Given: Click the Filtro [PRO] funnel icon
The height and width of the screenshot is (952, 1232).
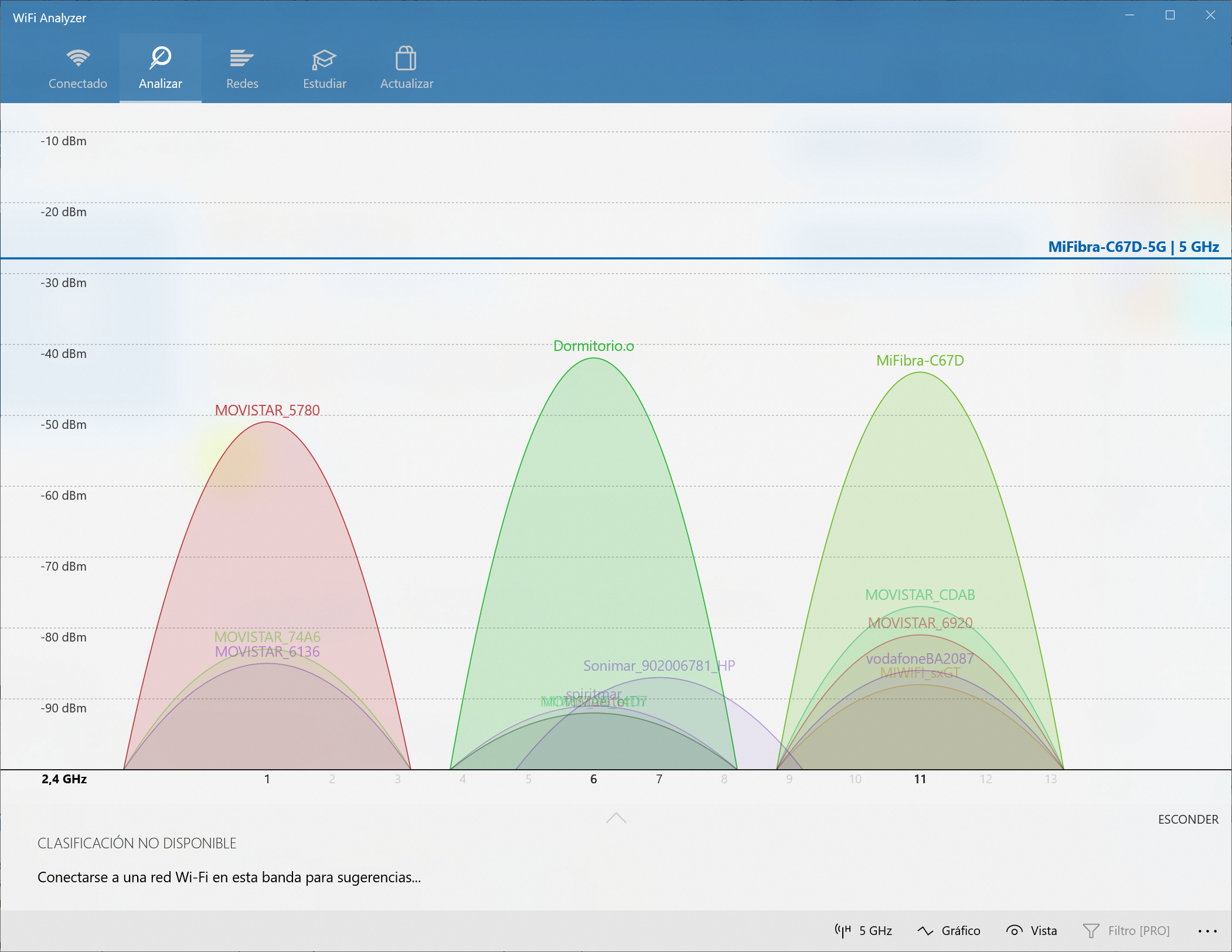Looking at the screenshot, I should tap(1091, 930).
